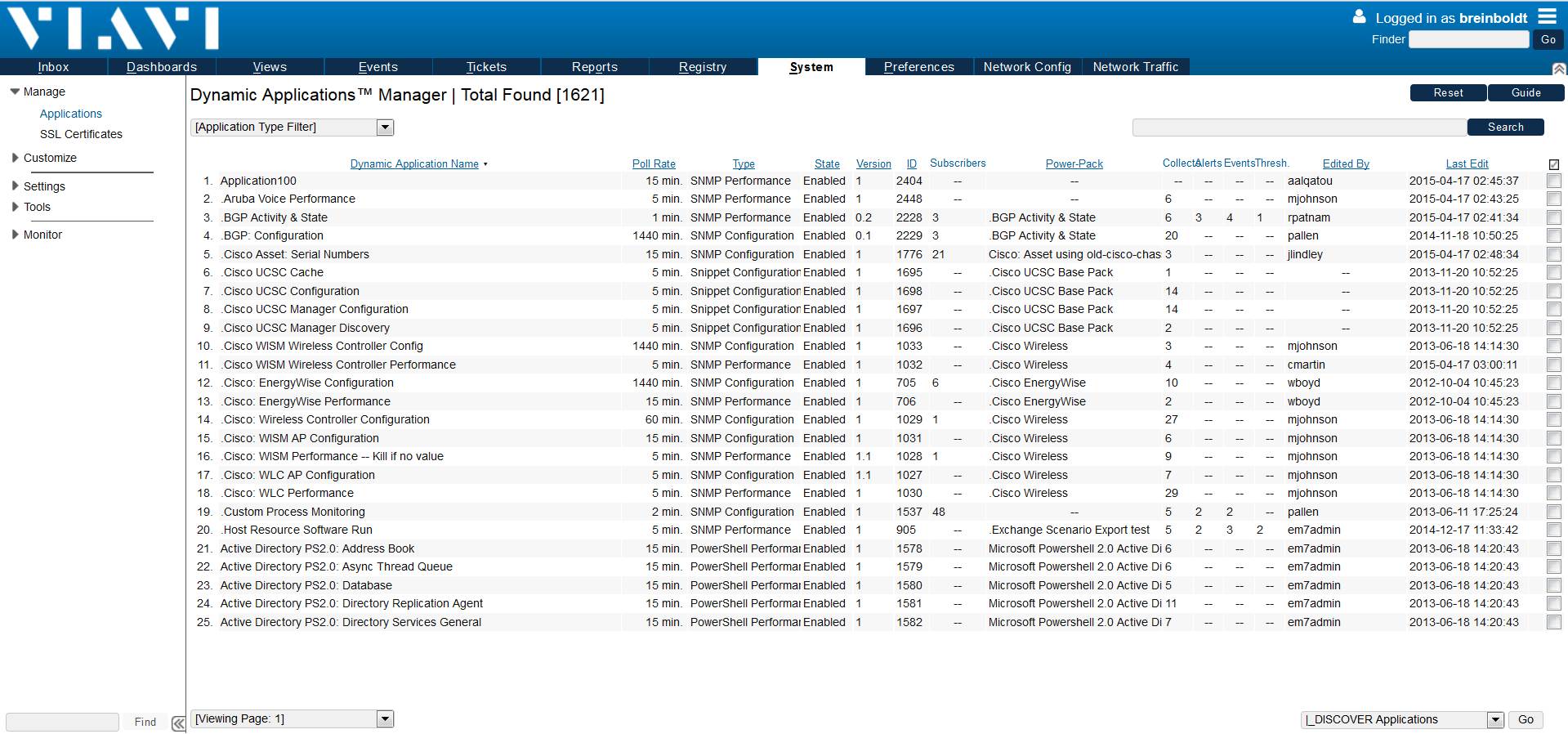Click the sidebar Find input field
This screenshot has width=1568, height=734.
pos(62,722)
